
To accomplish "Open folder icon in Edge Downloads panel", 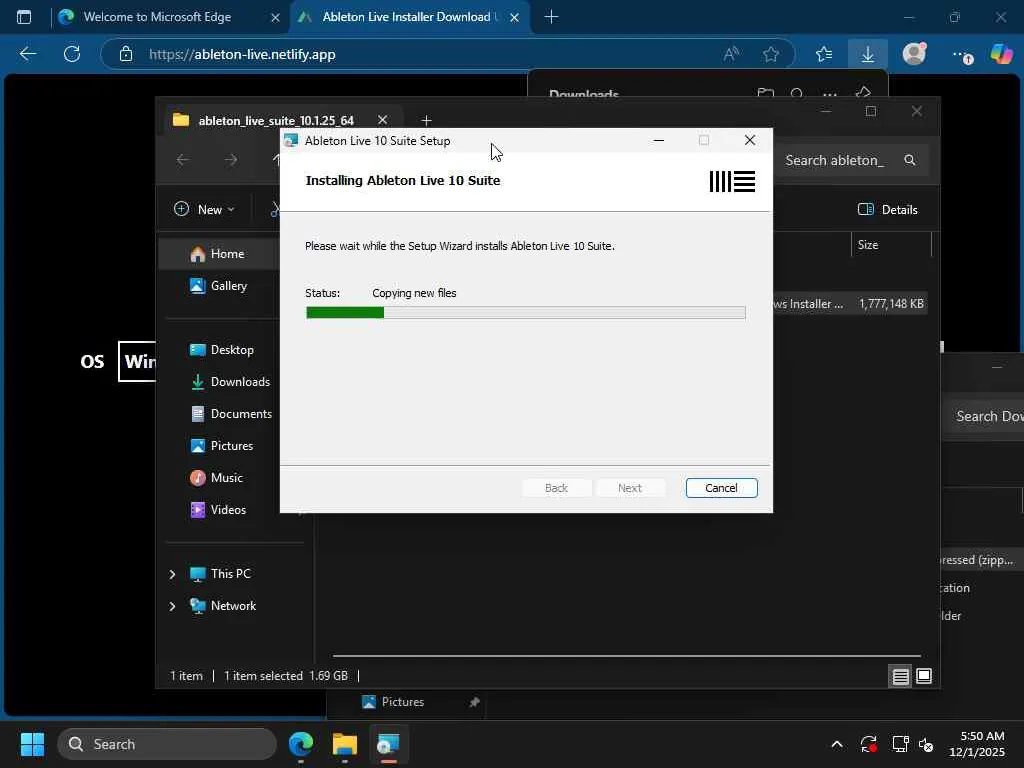I will [x=765, y=93].
